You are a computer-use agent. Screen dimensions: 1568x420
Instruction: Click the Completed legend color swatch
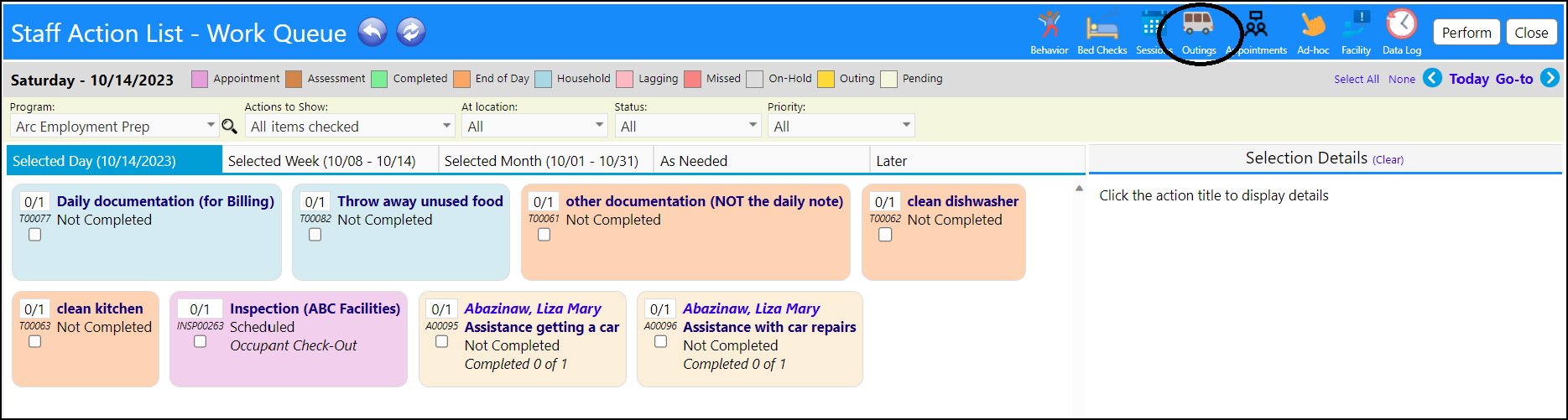click(x=379, y=79)
